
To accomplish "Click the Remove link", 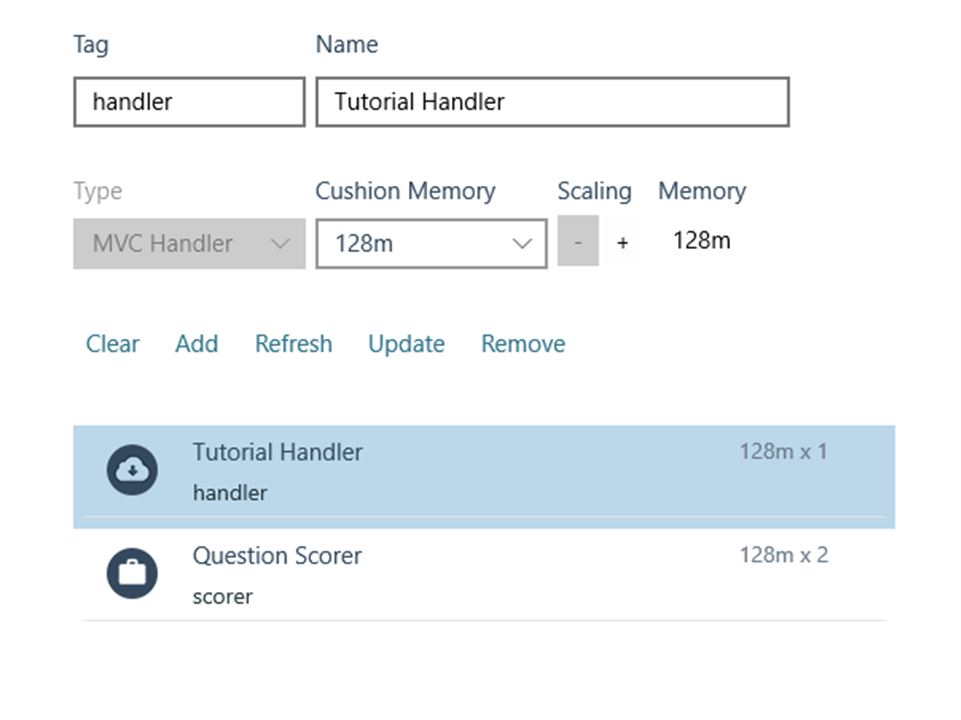I will [523, 344].
